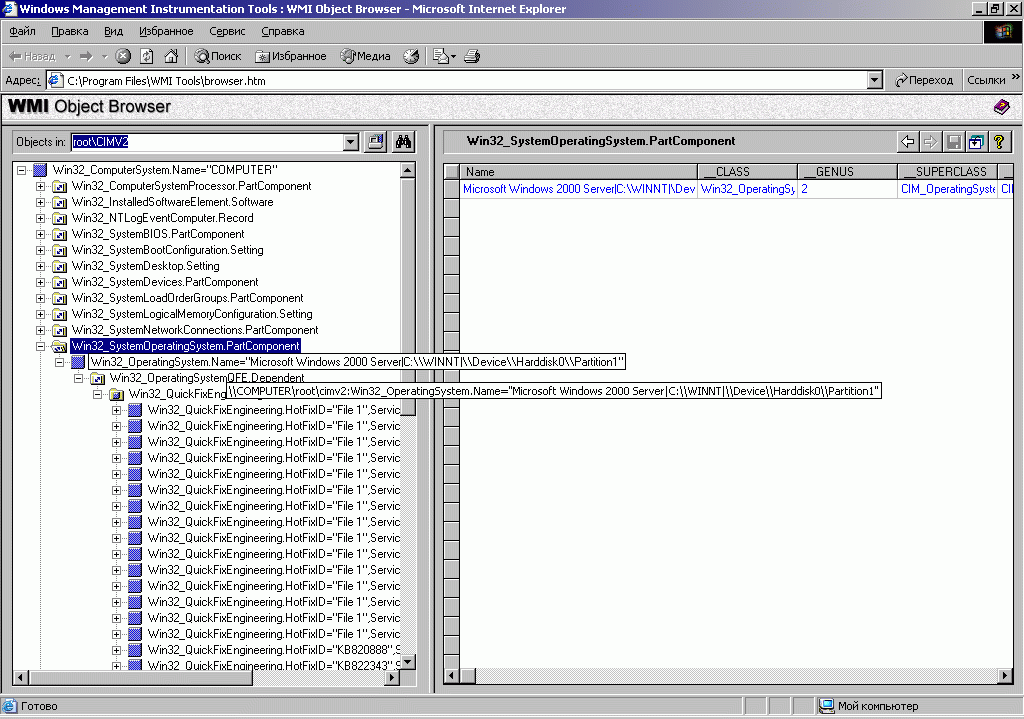Click the grid's horizontal scroll right arrow
Viewport: 1024px width, 719px height.
point(1006,676)
